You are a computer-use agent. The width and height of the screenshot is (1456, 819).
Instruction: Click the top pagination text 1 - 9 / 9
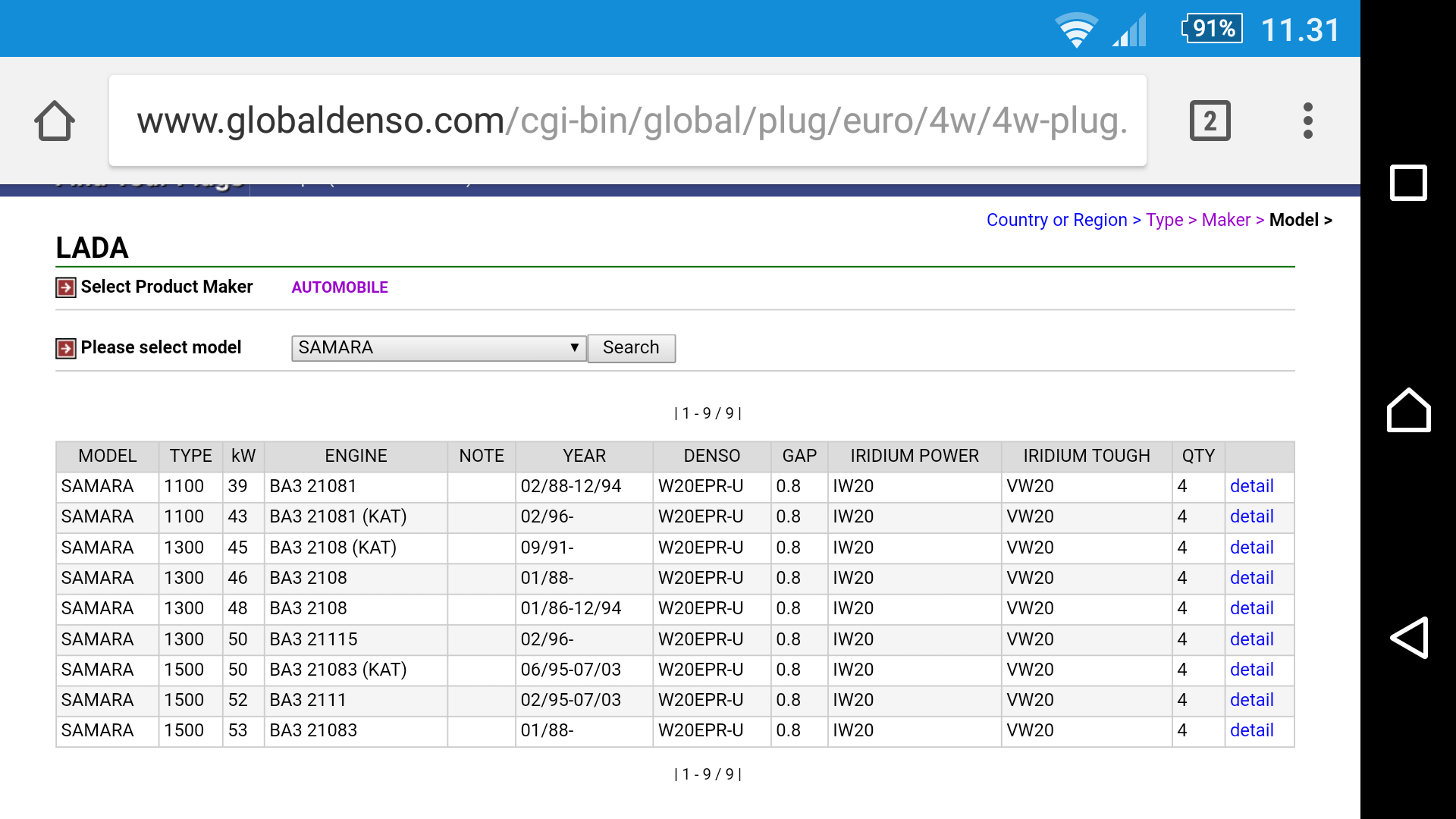pyautogui.click(x=708, y=413)
